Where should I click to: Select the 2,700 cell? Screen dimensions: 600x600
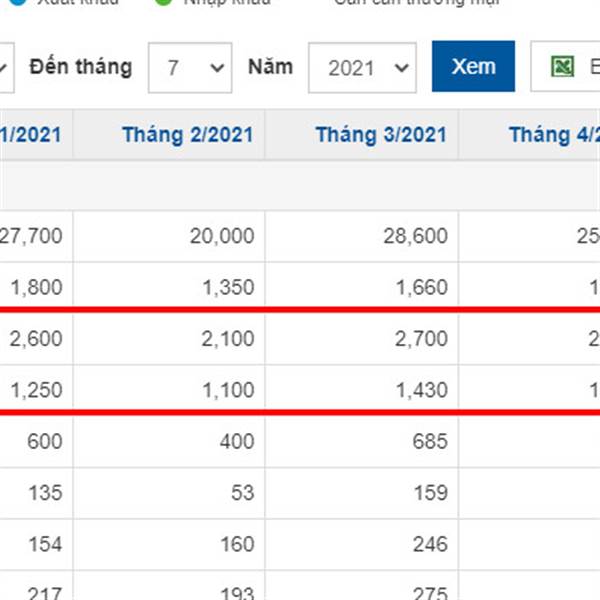coord(362,339)
